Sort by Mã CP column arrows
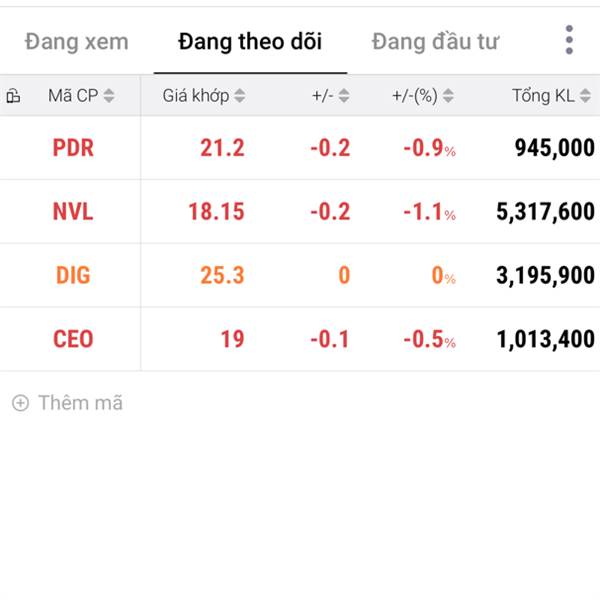The height and width of the screenshot is (600, 600). (109, 96)
